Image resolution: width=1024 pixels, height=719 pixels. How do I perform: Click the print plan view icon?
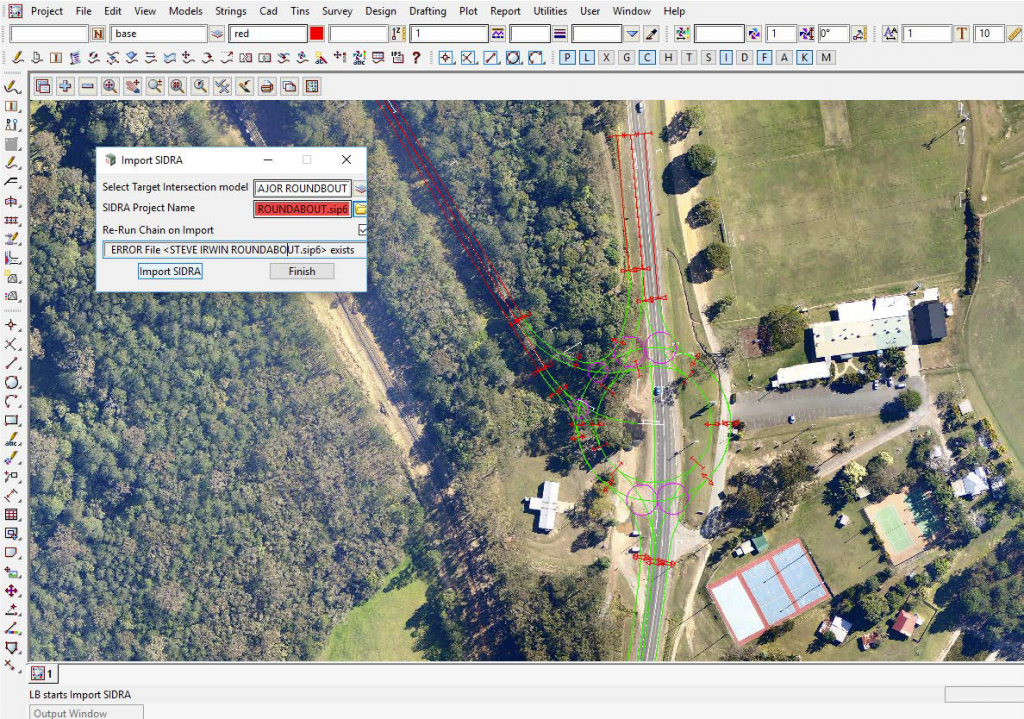click(267, 86)
